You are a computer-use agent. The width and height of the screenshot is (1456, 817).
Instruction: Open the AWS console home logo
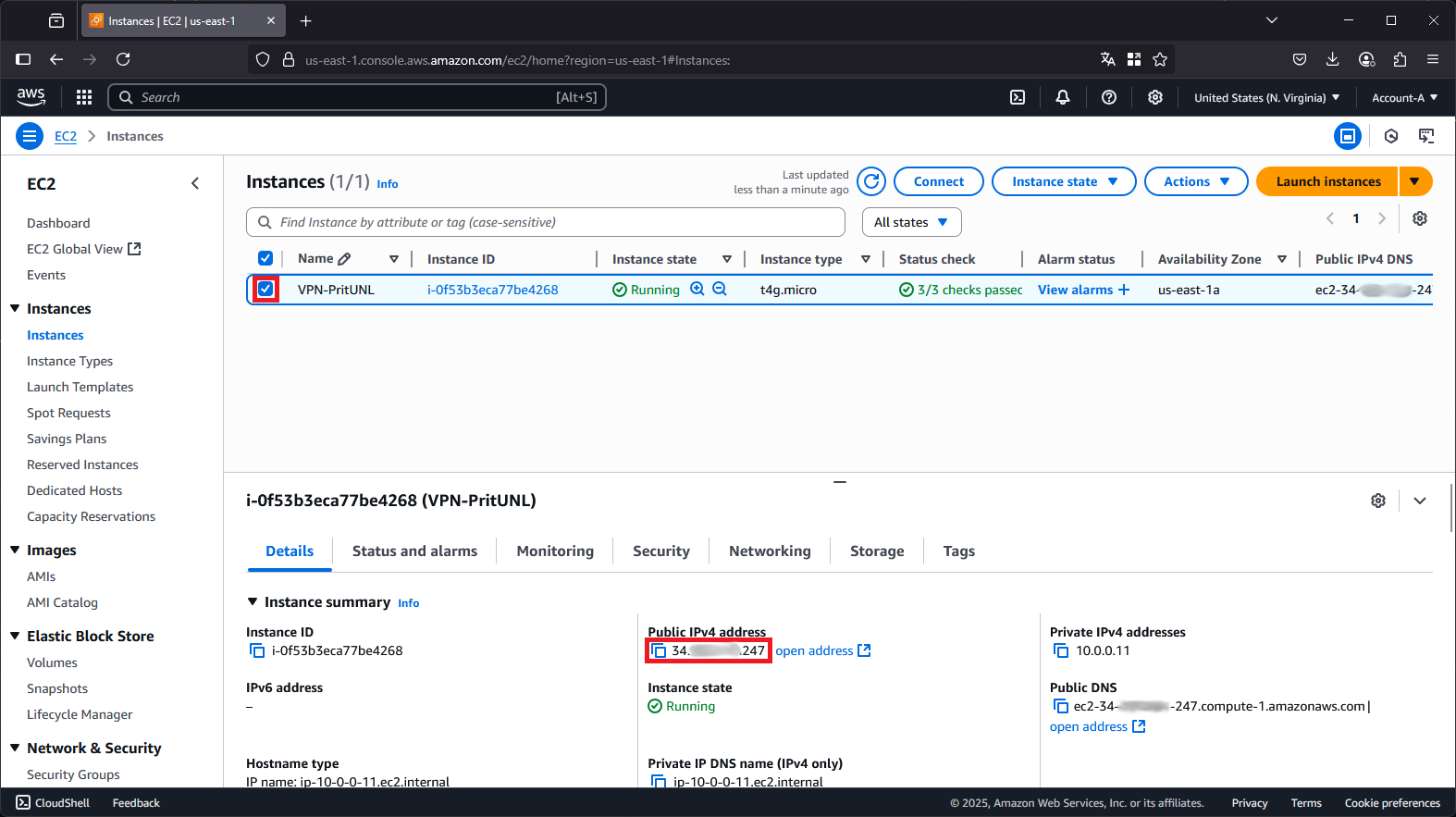pyautogui.click(x=31, y=96)
